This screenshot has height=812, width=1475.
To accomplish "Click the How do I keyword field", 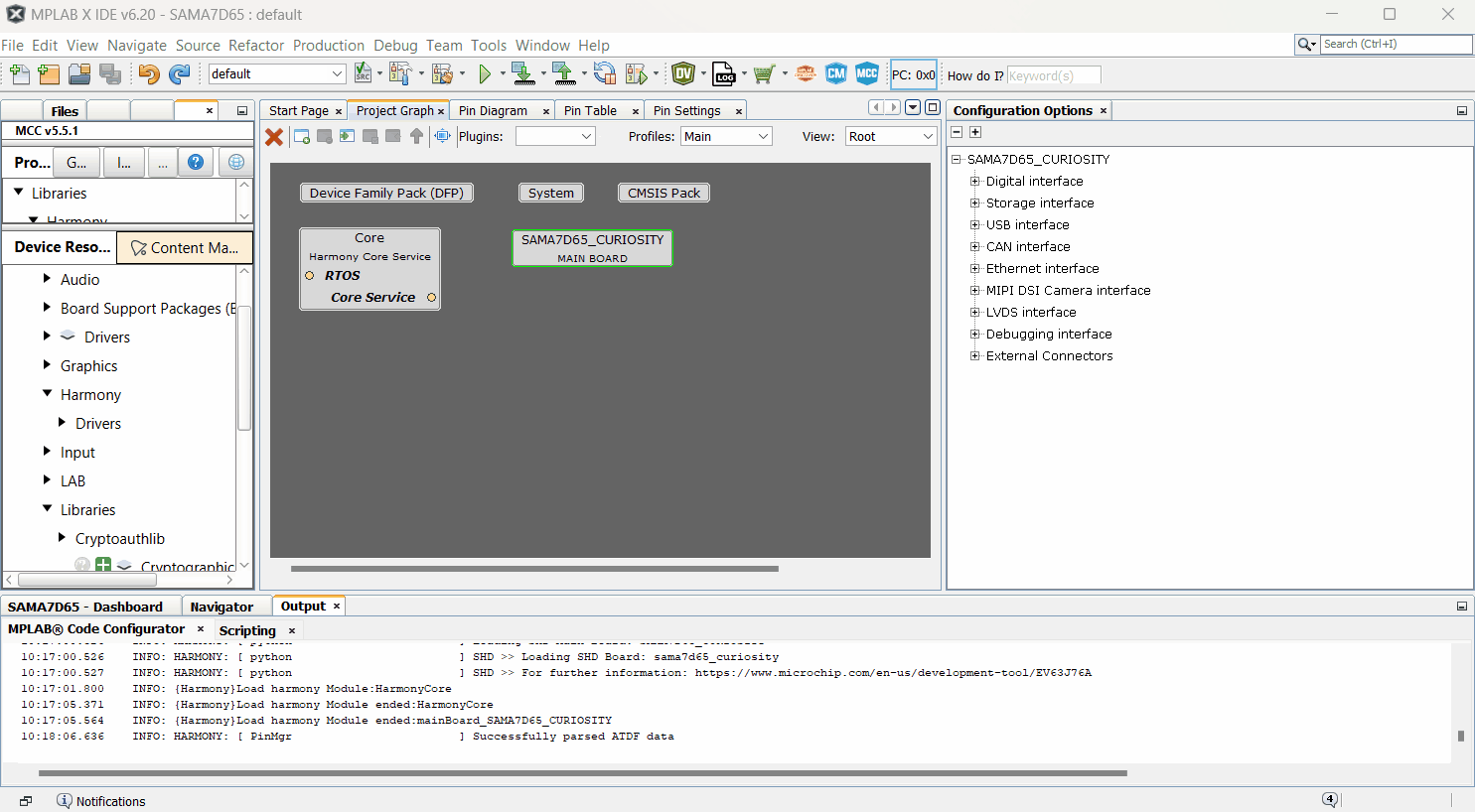I will click(1054, 75).
